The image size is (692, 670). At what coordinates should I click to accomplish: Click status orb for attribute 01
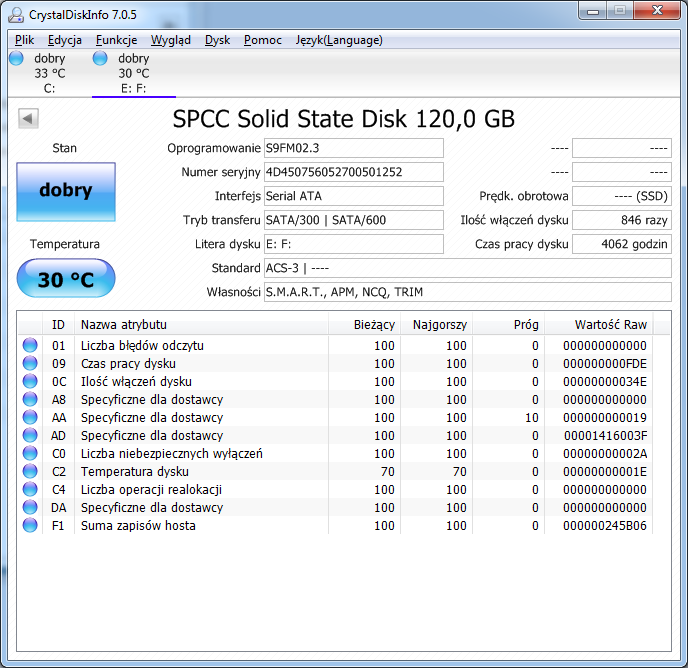tap(30, 346)
